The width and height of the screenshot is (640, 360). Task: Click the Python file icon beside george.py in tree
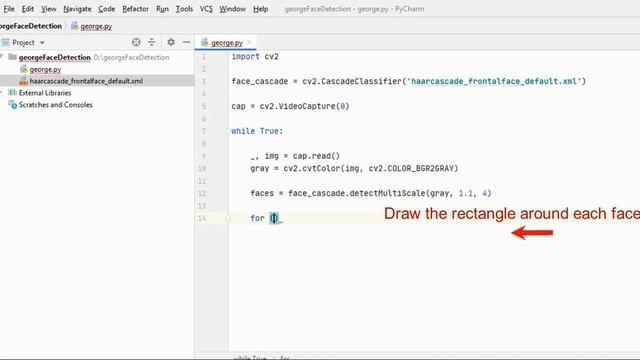click(24, 69)
